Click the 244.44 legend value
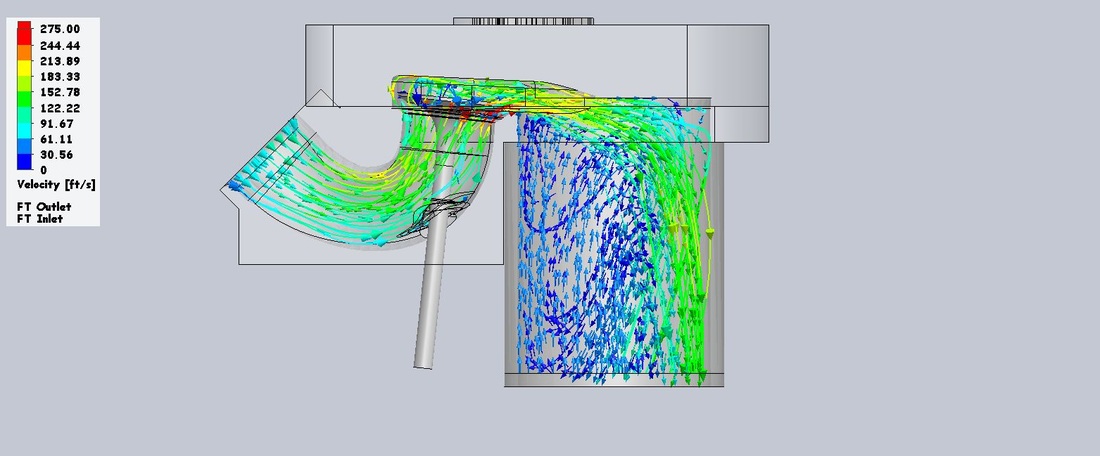This screenshot has height=456, width=1100. 60,46
